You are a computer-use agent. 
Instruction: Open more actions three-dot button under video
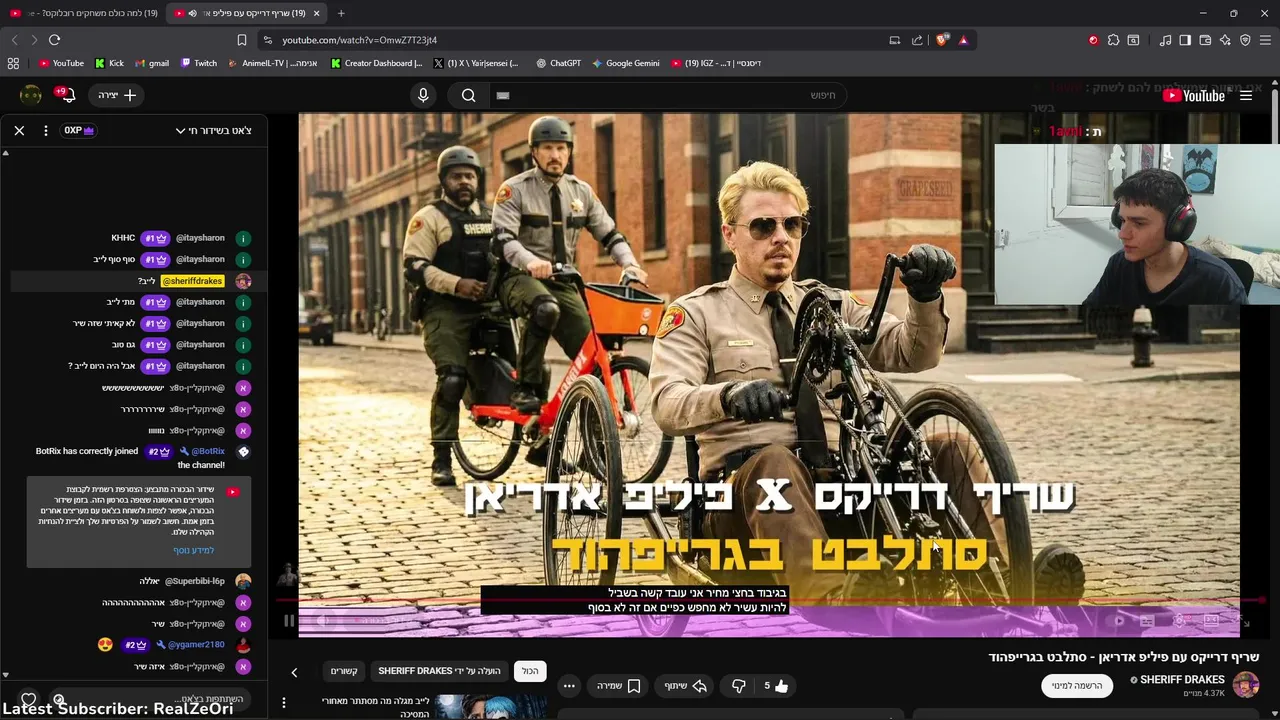click(569, 686)
